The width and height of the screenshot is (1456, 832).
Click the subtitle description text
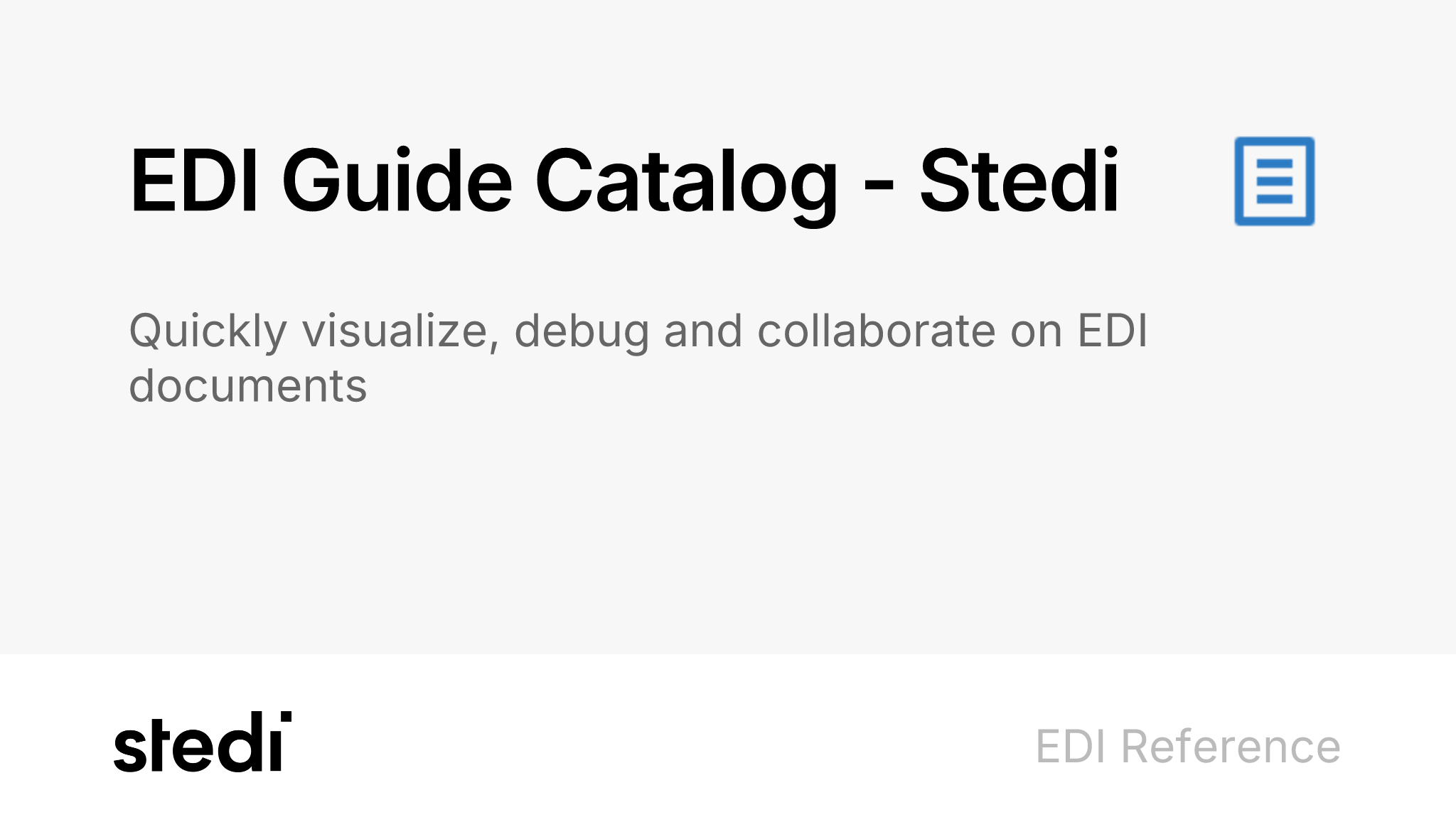638,358
